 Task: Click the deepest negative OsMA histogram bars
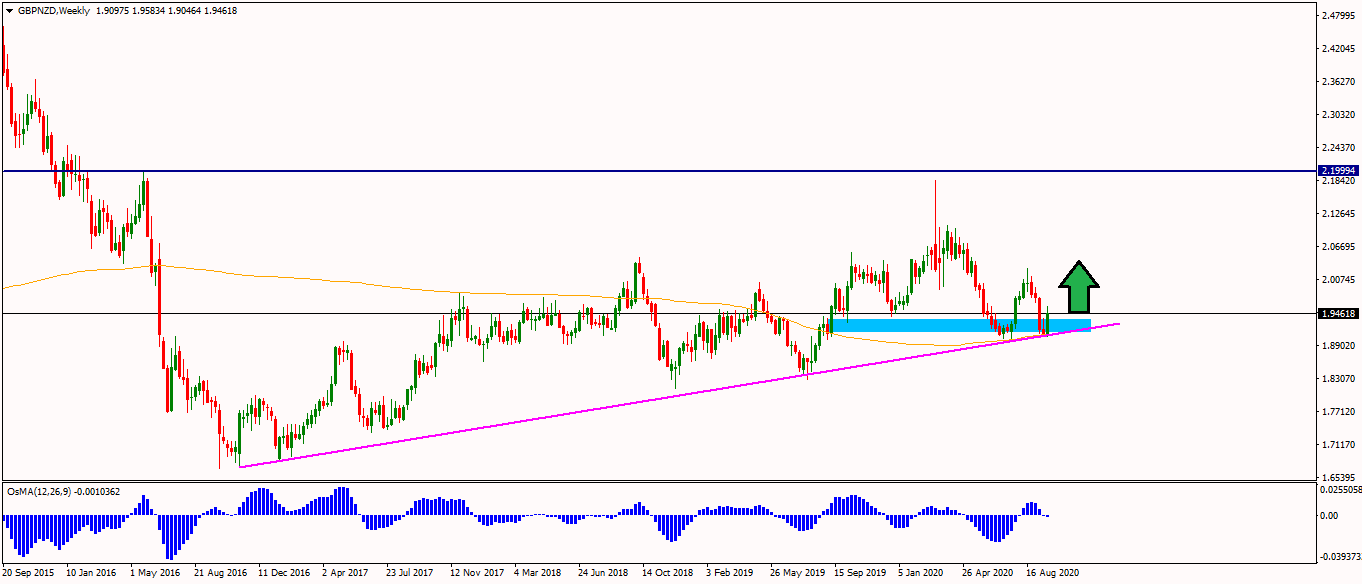click(169, 537)
